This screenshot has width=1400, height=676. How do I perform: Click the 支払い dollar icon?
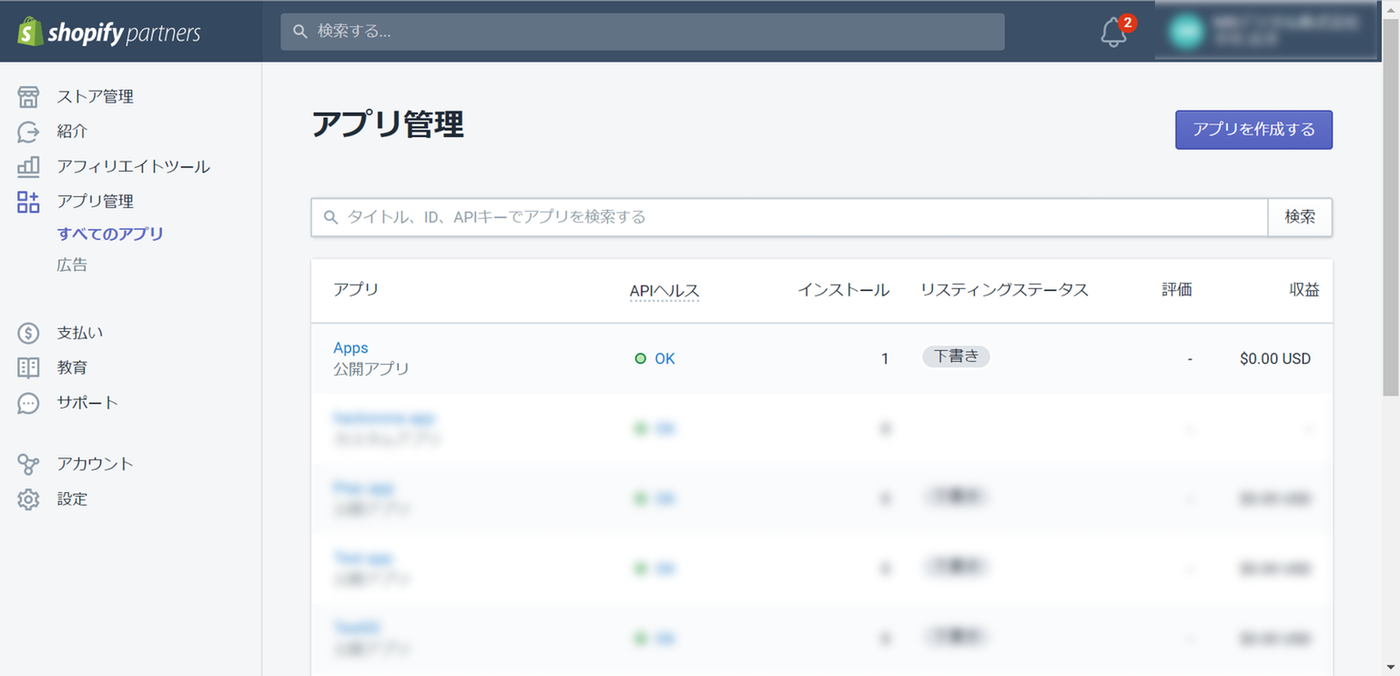[x=28, y=333]
